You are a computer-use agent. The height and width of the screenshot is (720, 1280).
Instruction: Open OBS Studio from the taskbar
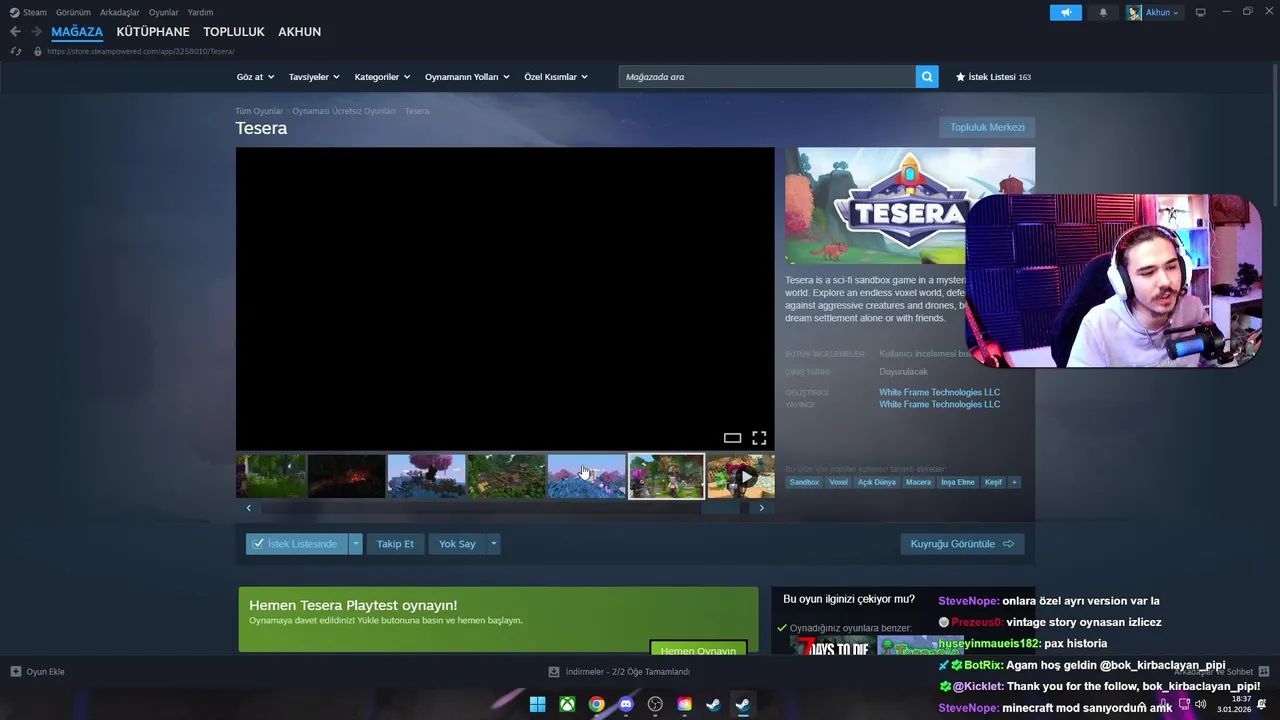click(x=655, y=704)
